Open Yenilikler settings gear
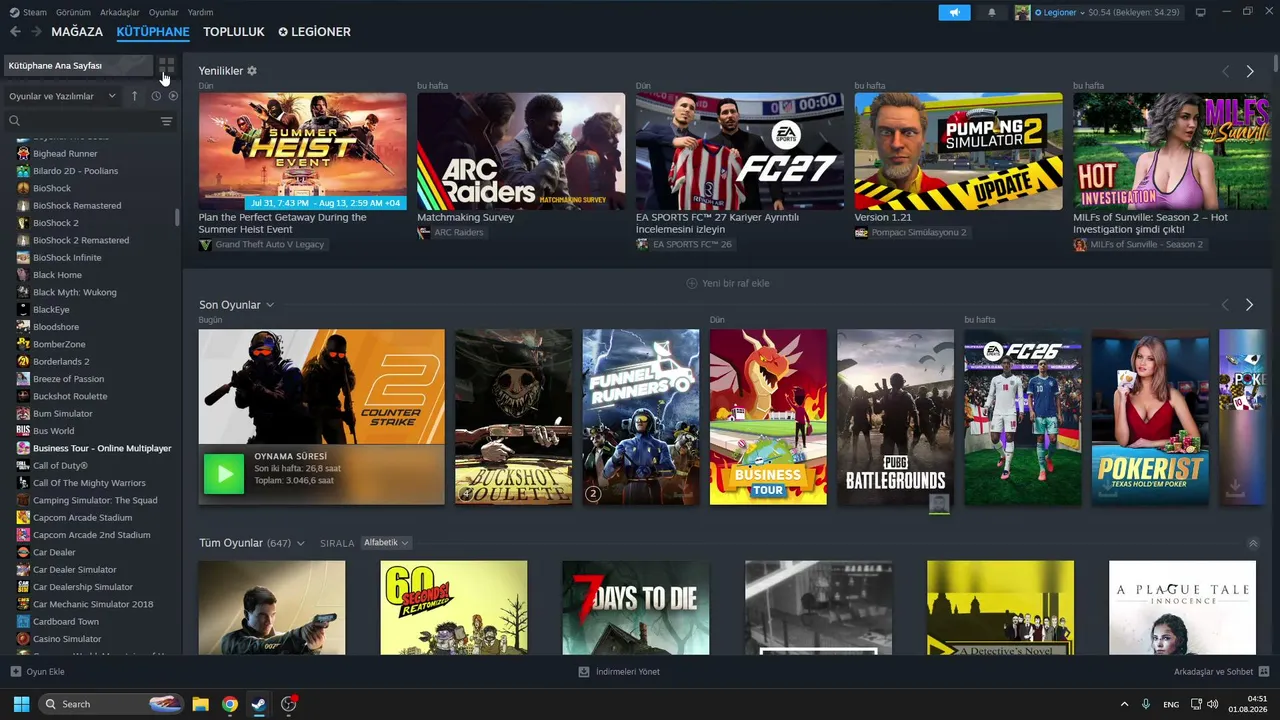Screen dimensions: 1280x720 (x=252, y=71)
